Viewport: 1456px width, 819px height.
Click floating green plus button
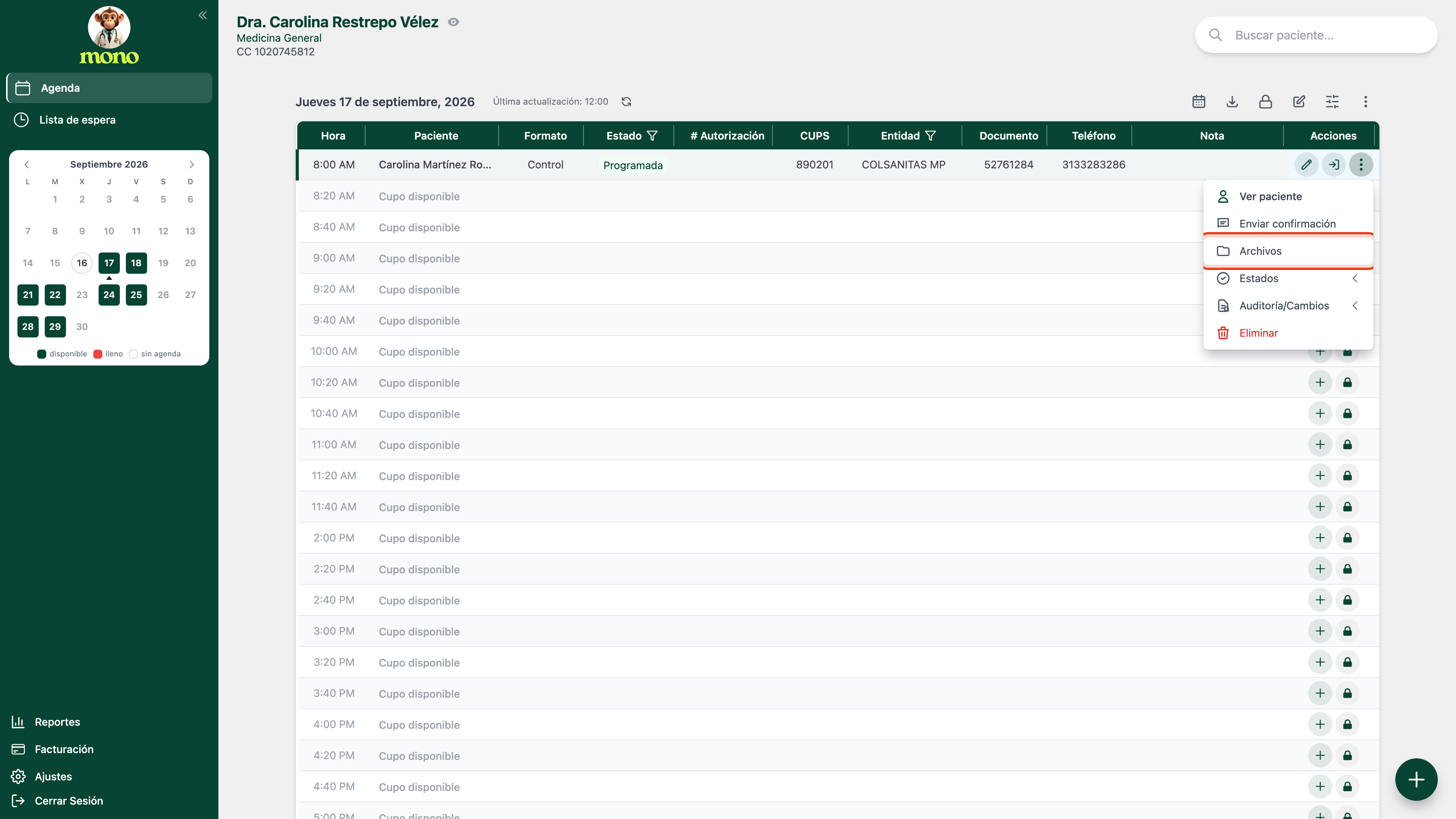1416,780
